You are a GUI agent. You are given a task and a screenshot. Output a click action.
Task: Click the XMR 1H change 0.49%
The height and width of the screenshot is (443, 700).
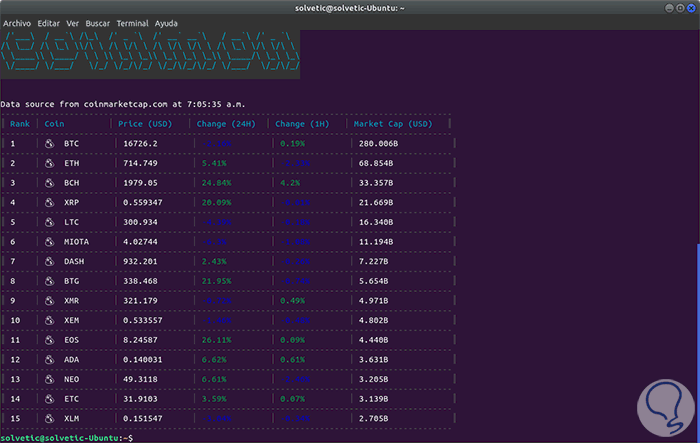(x=292, y=301)
